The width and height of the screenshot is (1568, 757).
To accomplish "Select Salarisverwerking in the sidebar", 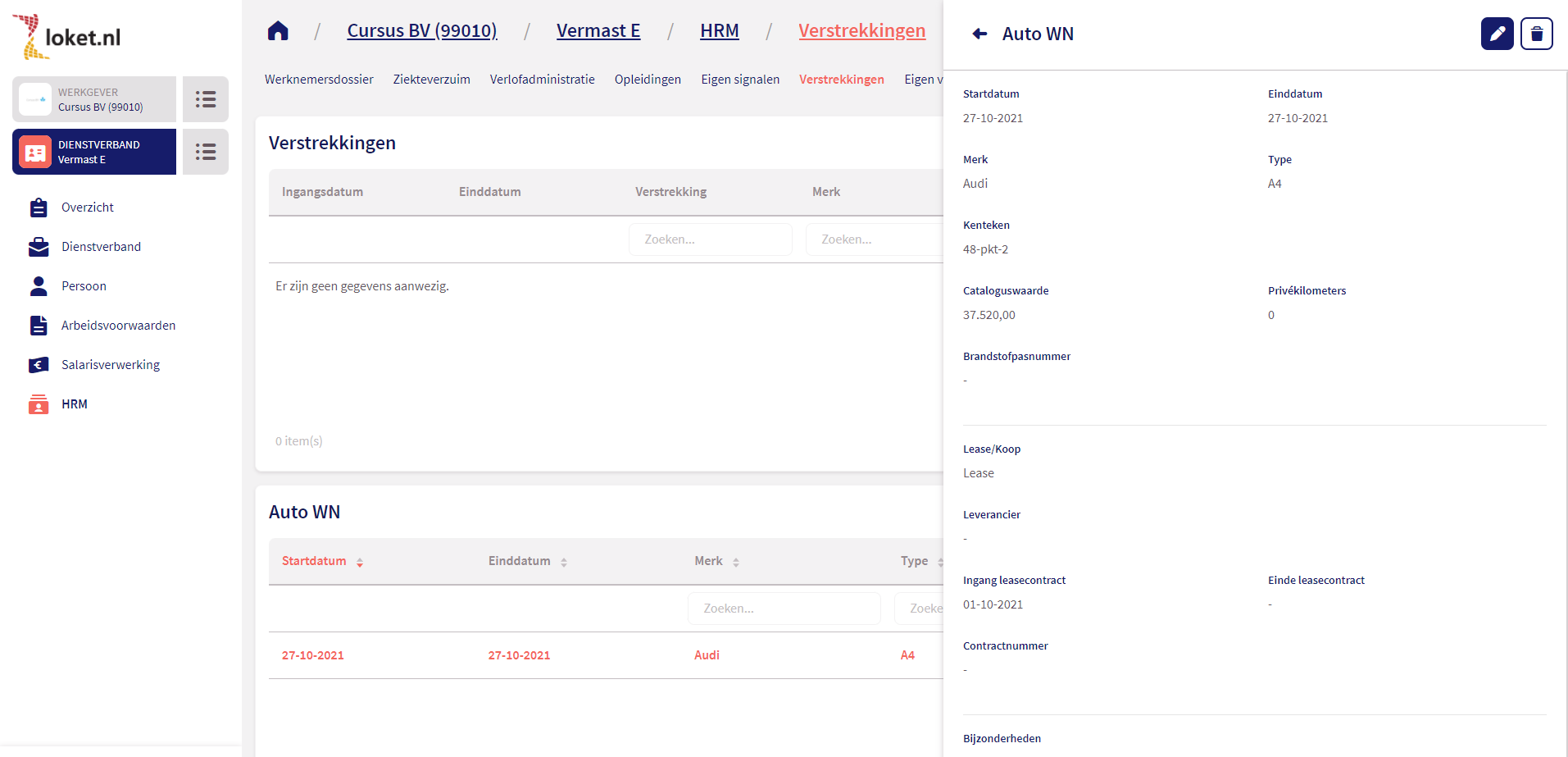I will pyautogui.click(x=110, y=365).
